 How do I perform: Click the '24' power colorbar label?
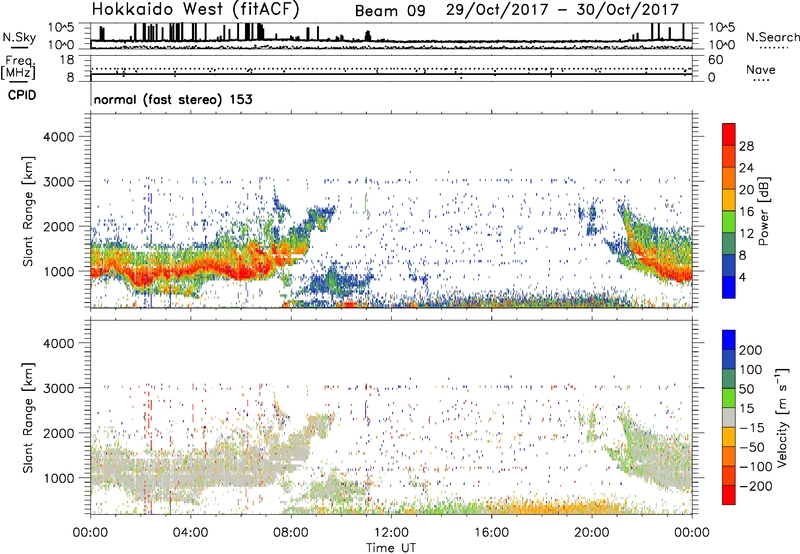click(746, 168)
